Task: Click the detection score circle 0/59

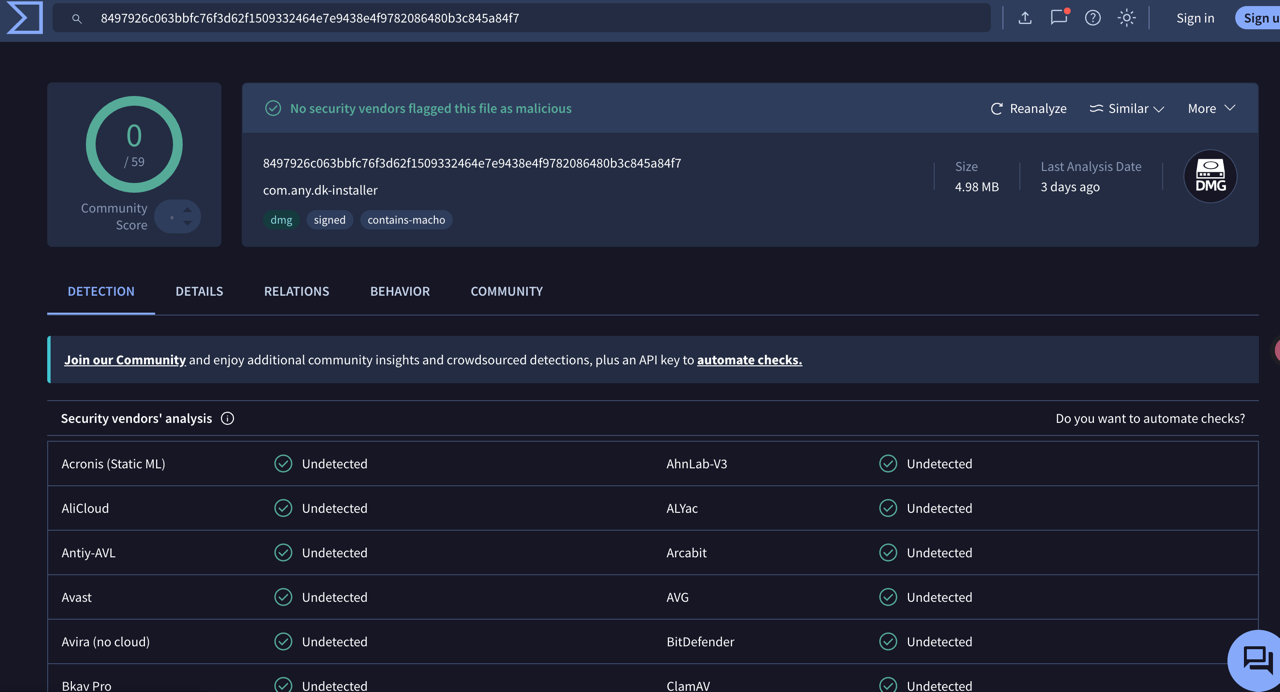Action: [134, 144]
